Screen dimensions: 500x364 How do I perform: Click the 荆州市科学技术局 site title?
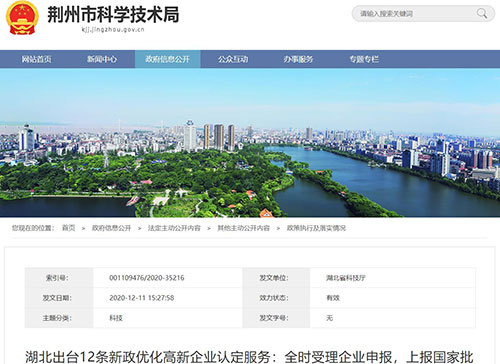coord(113,15)
